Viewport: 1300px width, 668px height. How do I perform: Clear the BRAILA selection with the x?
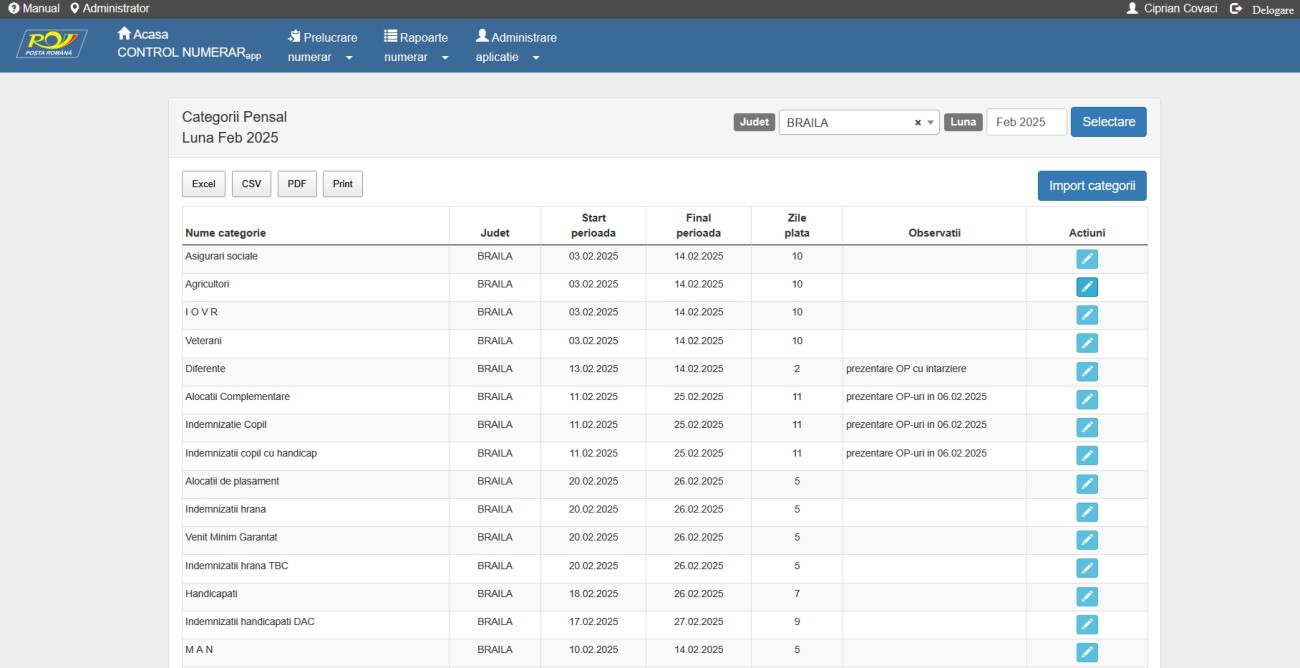(917, 123)
